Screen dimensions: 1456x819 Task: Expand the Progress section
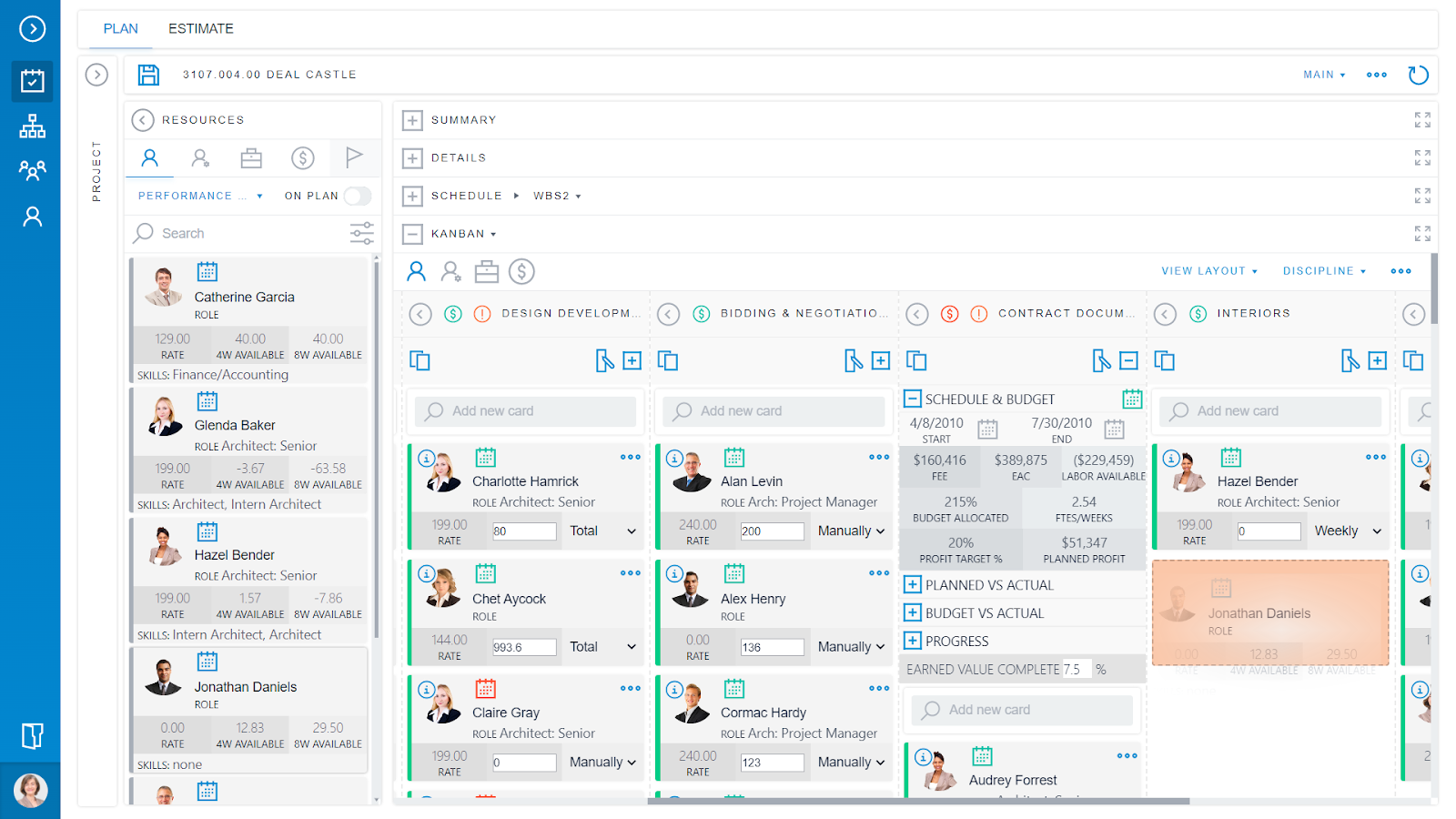coord(912,641)
